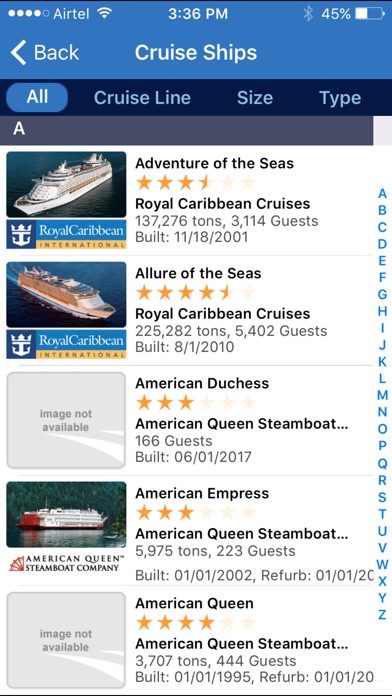
Task: Switch filter to Cruise Line
Action: tap(142, 98)
